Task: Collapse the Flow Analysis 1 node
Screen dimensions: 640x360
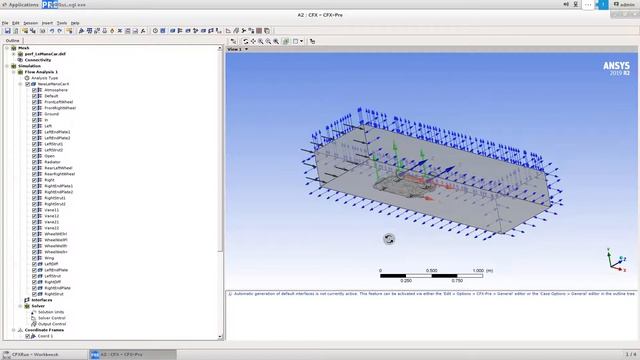Action: click(x=14, y=72)
